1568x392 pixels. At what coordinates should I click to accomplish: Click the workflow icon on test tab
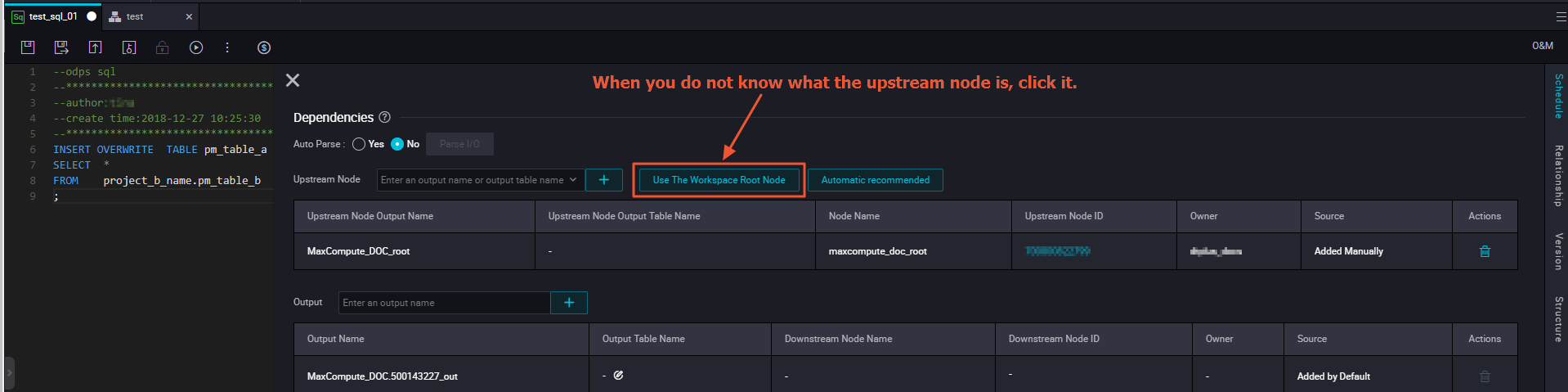[115, 16]
